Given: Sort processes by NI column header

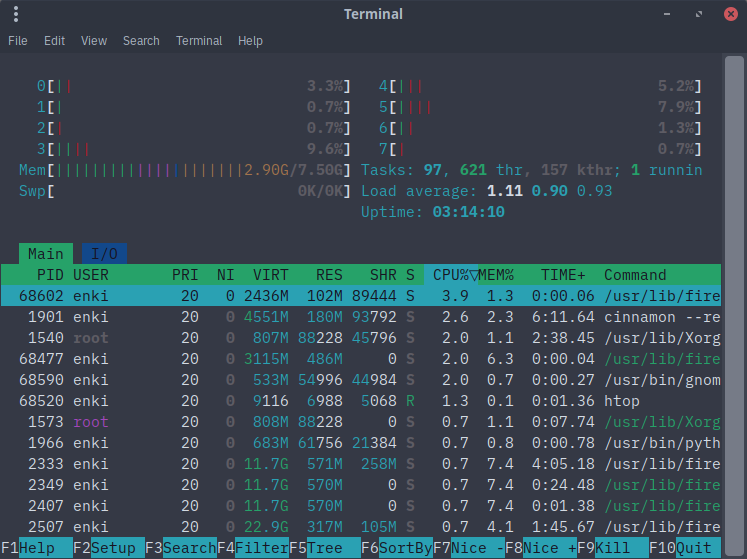Looking at the screenshot, I should coord(225,275).
